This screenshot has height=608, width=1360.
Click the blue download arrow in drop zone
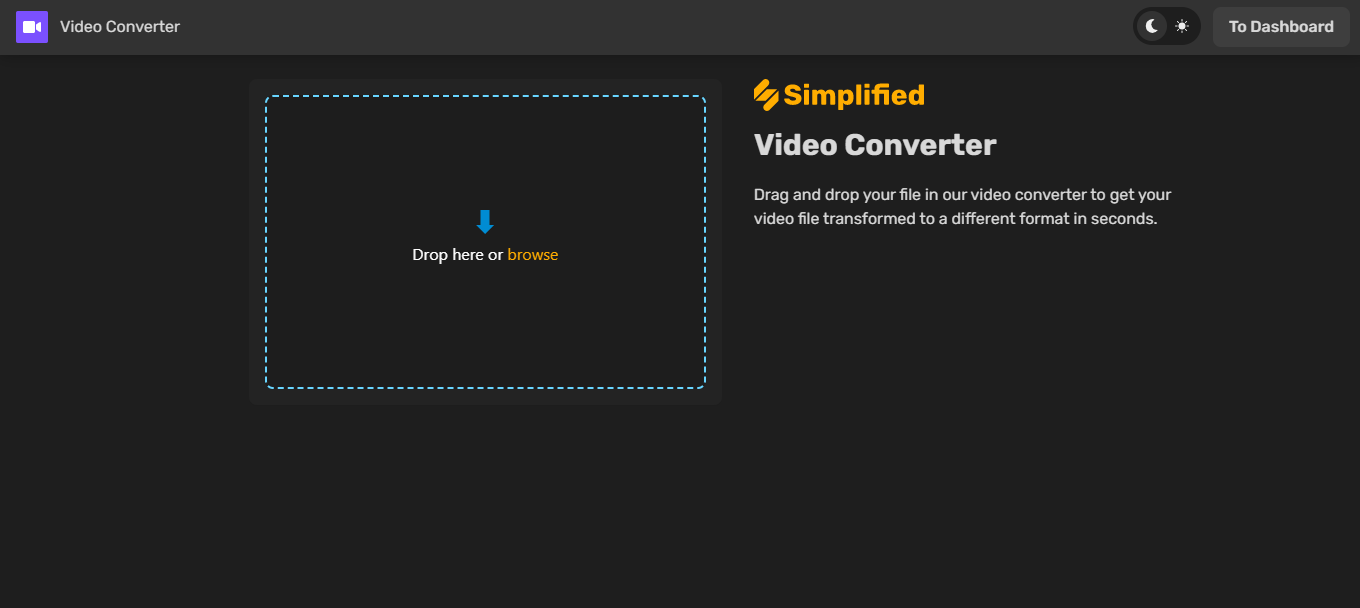coord(485,221)
